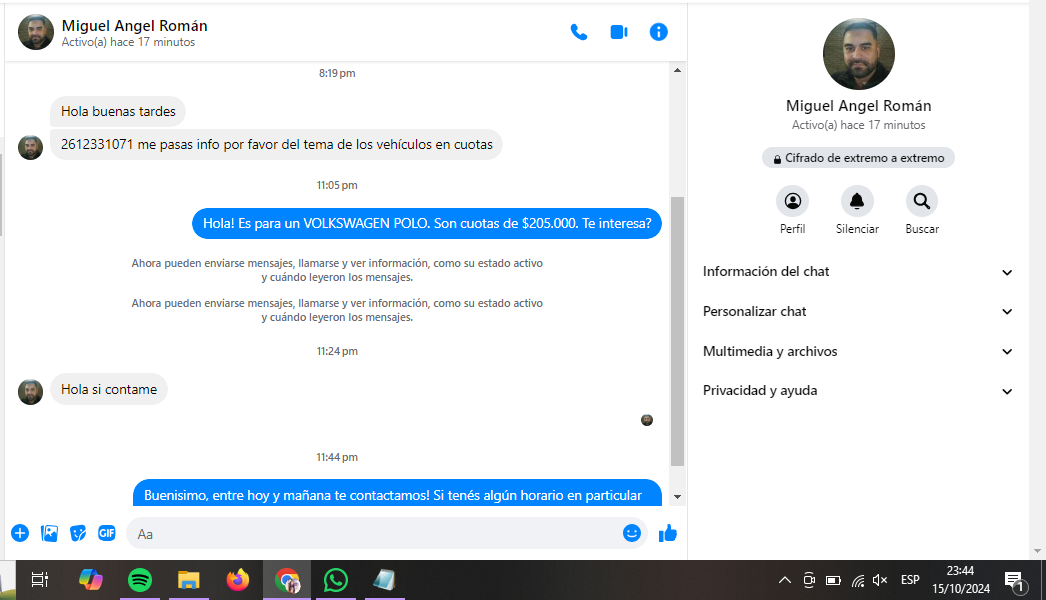Viewport: 1046px width, 600px height.
Task: Click the seen-by avatar indicator below messages
Action: point(646,420)
